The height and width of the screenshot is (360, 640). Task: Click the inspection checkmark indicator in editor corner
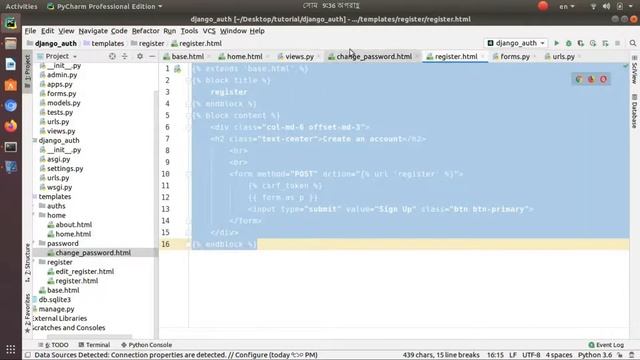click(625, 66)
